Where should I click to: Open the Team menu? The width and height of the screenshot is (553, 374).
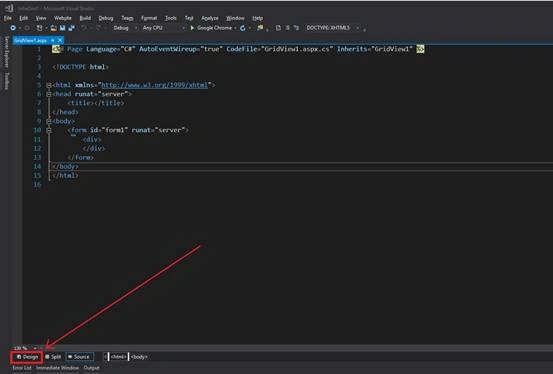[127, 18]
